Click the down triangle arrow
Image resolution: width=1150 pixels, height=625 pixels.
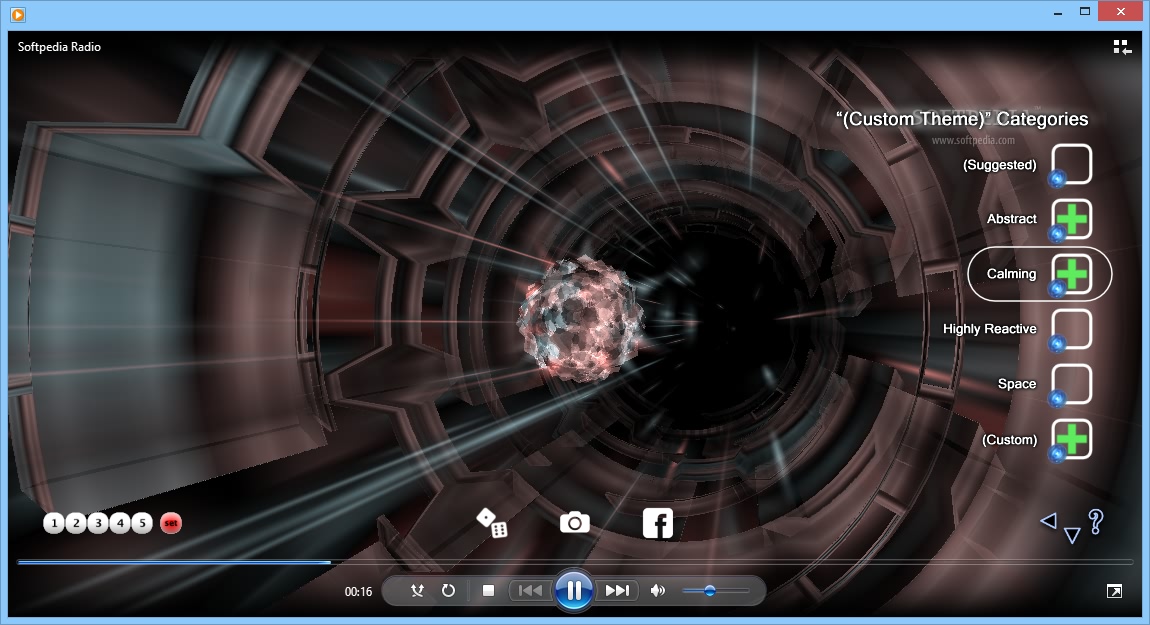[x=1072, y=536]
